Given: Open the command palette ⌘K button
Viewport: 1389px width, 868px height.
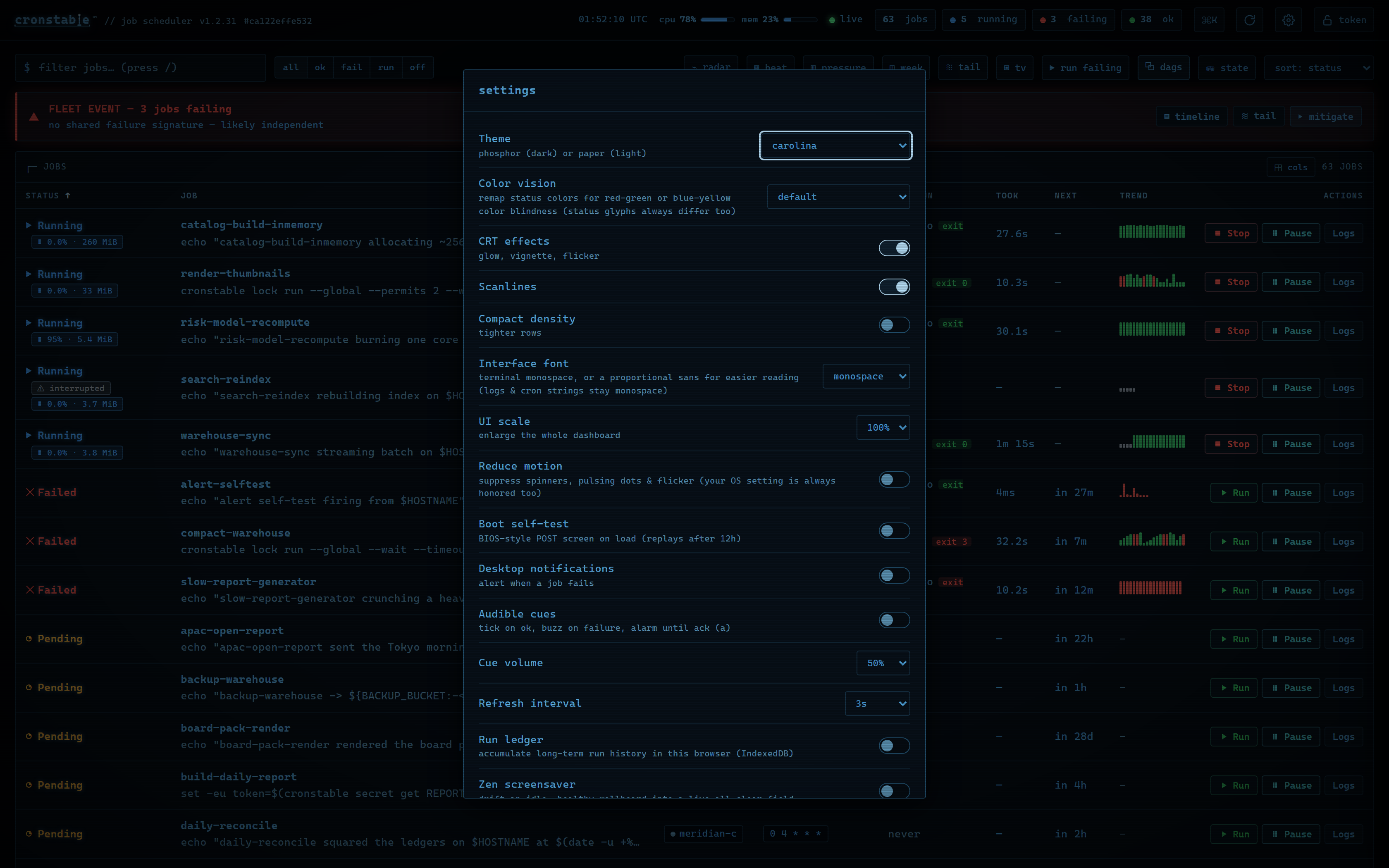Looking at the screenshot, I should [x=1209, y=20].
